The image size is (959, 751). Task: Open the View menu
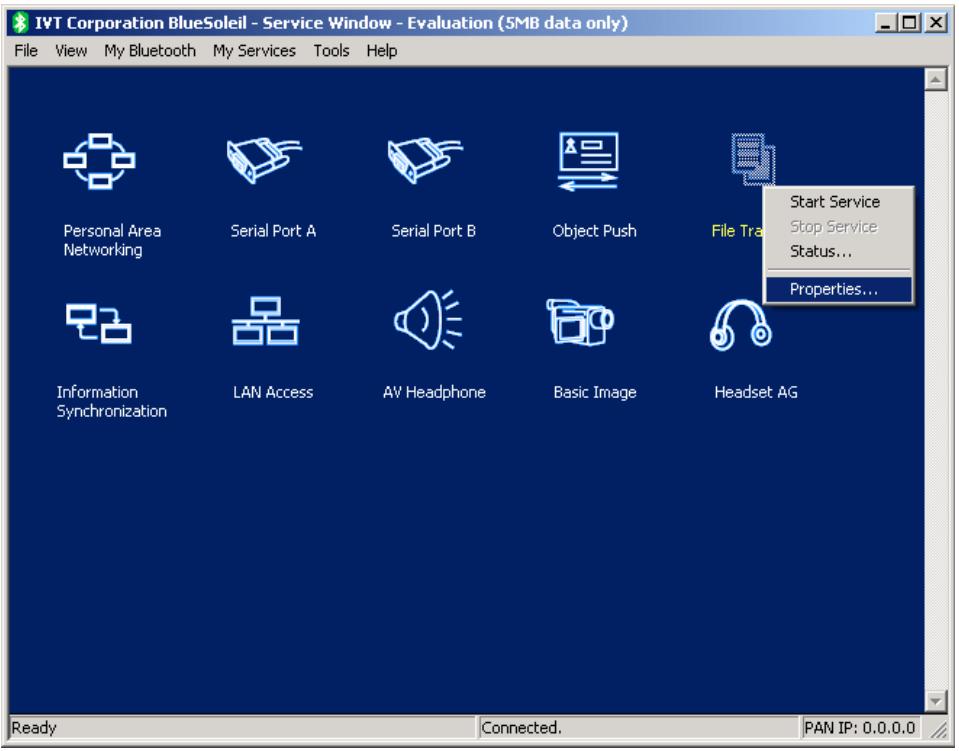pyautogui.click(x=71, y=51)
